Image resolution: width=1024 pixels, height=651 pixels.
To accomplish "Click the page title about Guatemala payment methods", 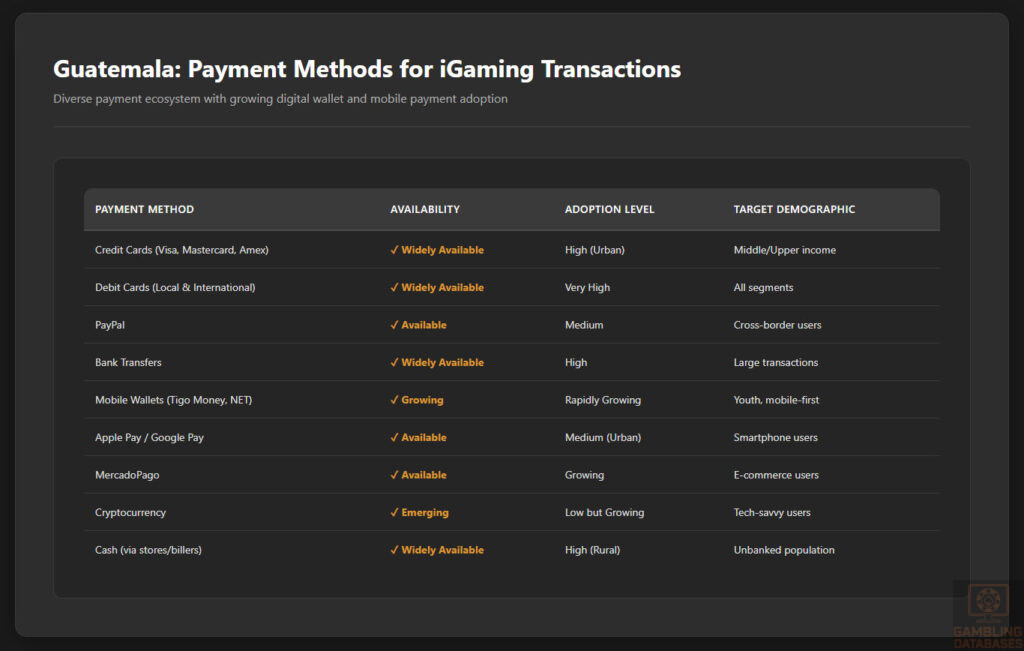I will click(x=366, y=69).
